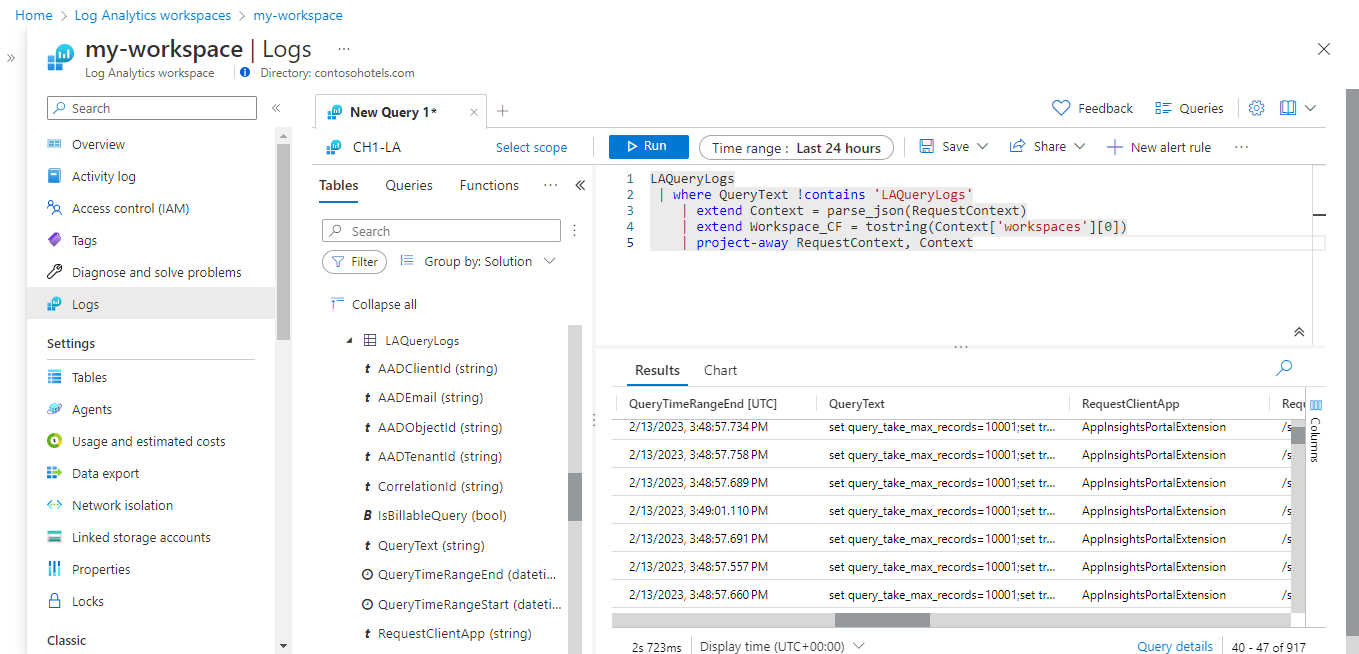
Task: Click the search magnifier icon in results
Action: (1284, 368)
